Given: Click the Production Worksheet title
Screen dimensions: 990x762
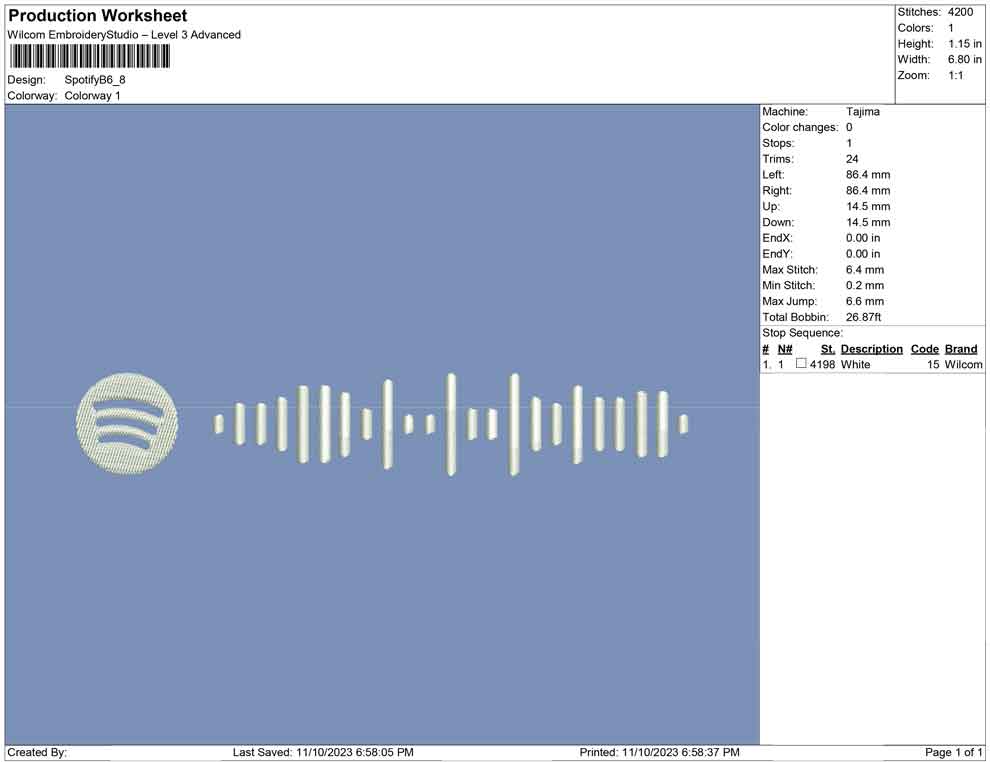Looking at the screenshot, I should click(98, 16).
